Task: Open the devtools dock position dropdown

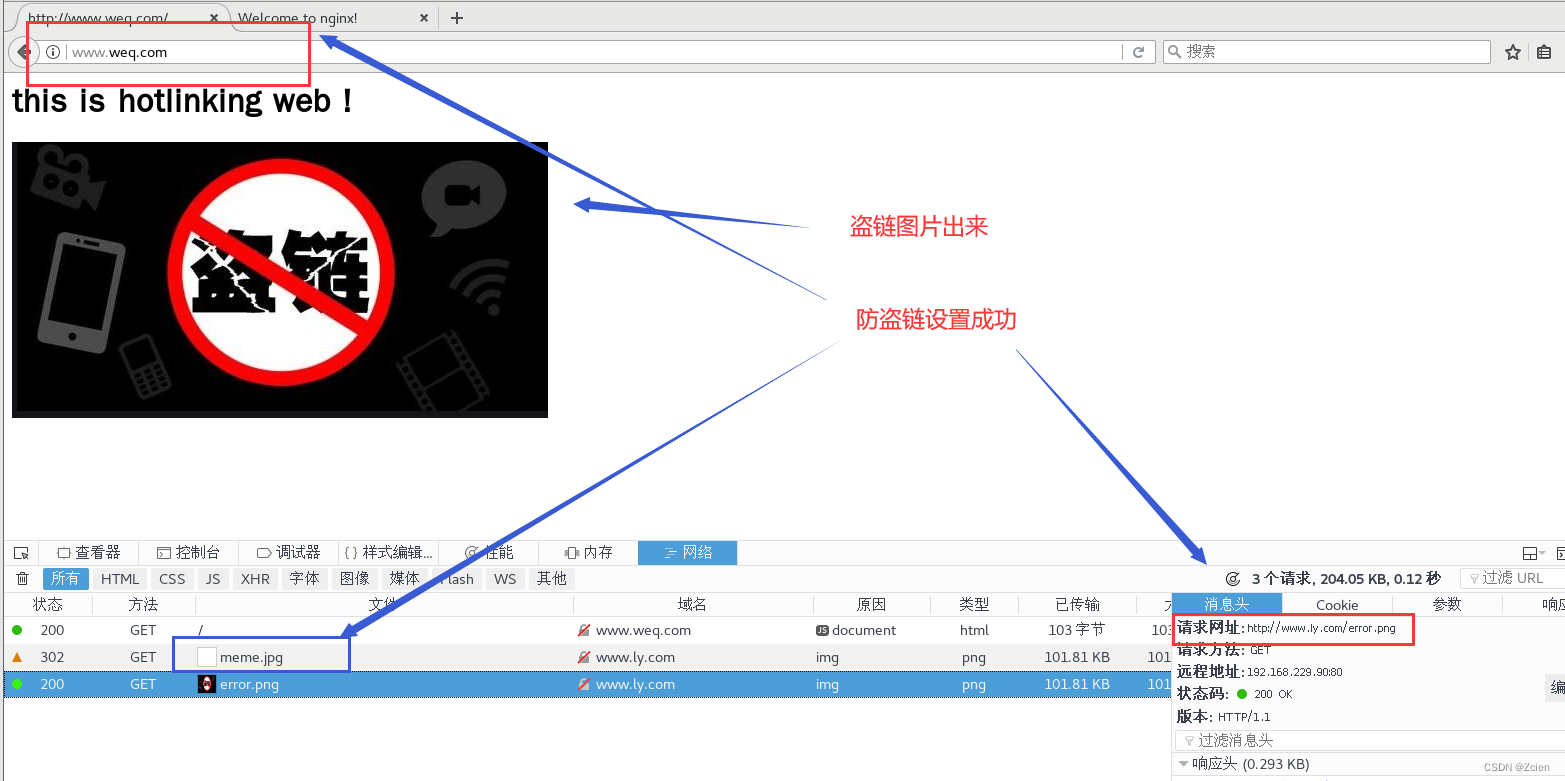Action: coord(1533,553)
